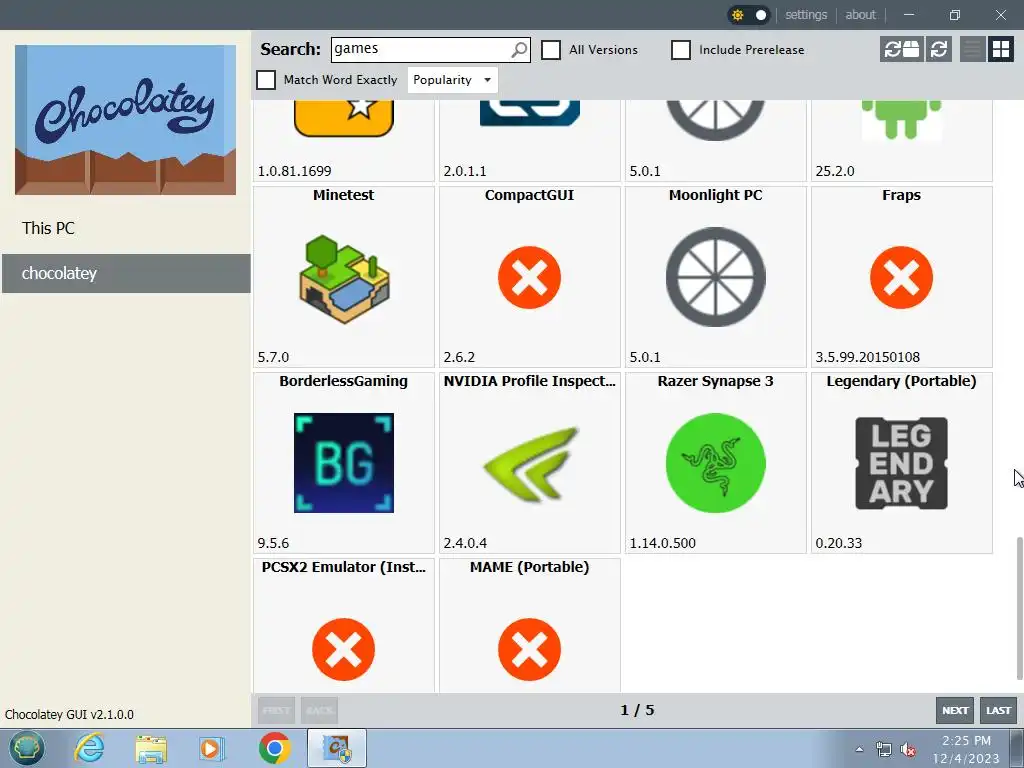Image resolution: width=1024 pixels, height=768 pixels.
Task: Click the Legendary (Portable) title text
Action: [901, 381]
